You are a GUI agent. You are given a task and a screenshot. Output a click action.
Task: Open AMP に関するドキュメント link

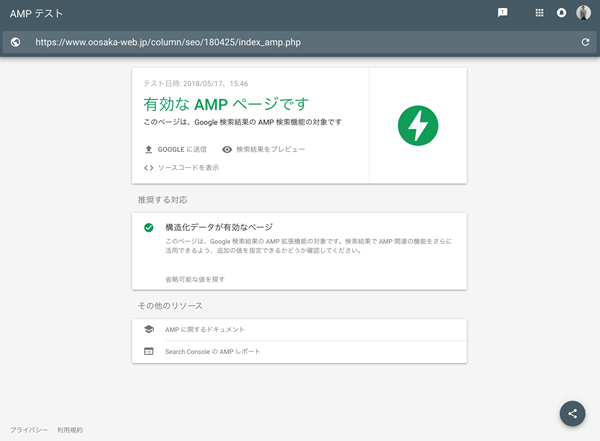205,329
